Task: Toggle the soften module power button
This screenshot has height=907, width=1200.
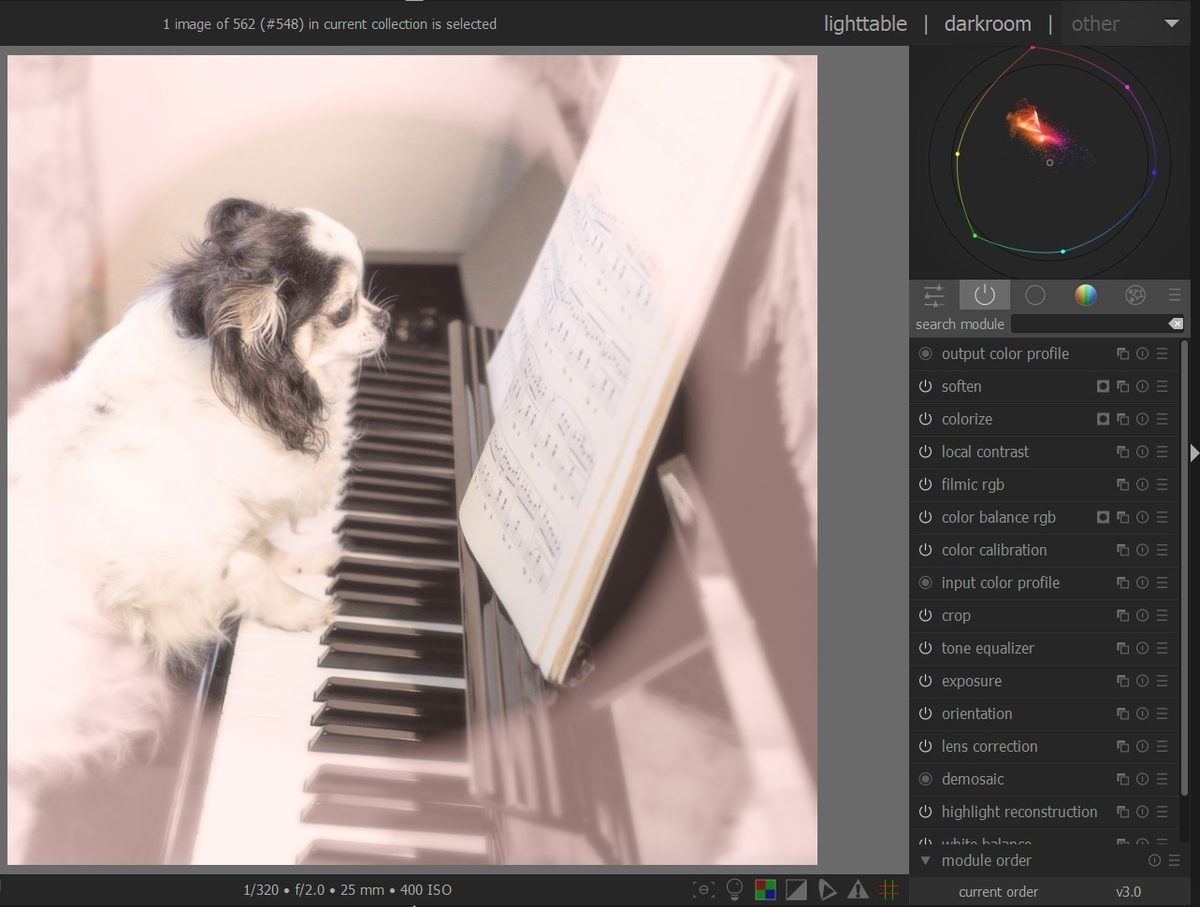Action: coord(925,386)
